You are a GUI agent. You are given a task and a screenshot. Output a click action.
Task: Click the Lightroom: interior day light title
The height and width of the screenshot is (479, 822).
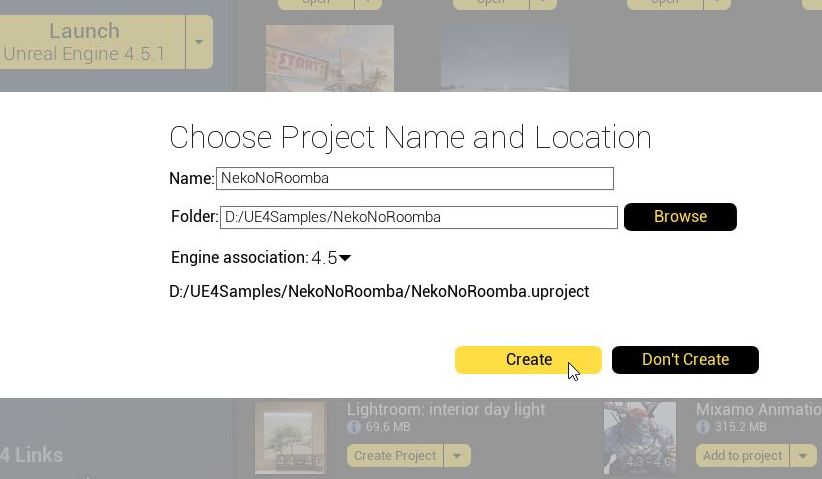pyautogui.click(x=446, y=409)
